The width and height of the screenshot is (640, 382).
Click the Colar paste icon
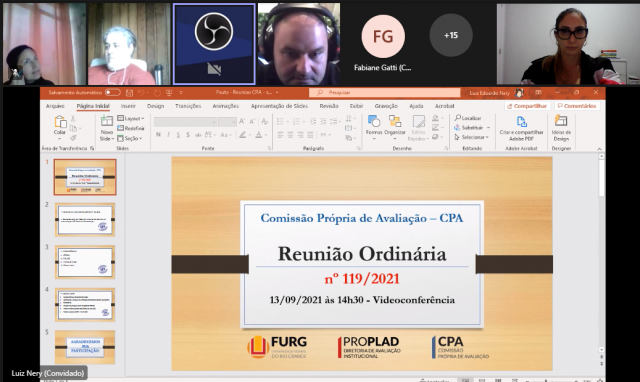[x=60, y=122]
